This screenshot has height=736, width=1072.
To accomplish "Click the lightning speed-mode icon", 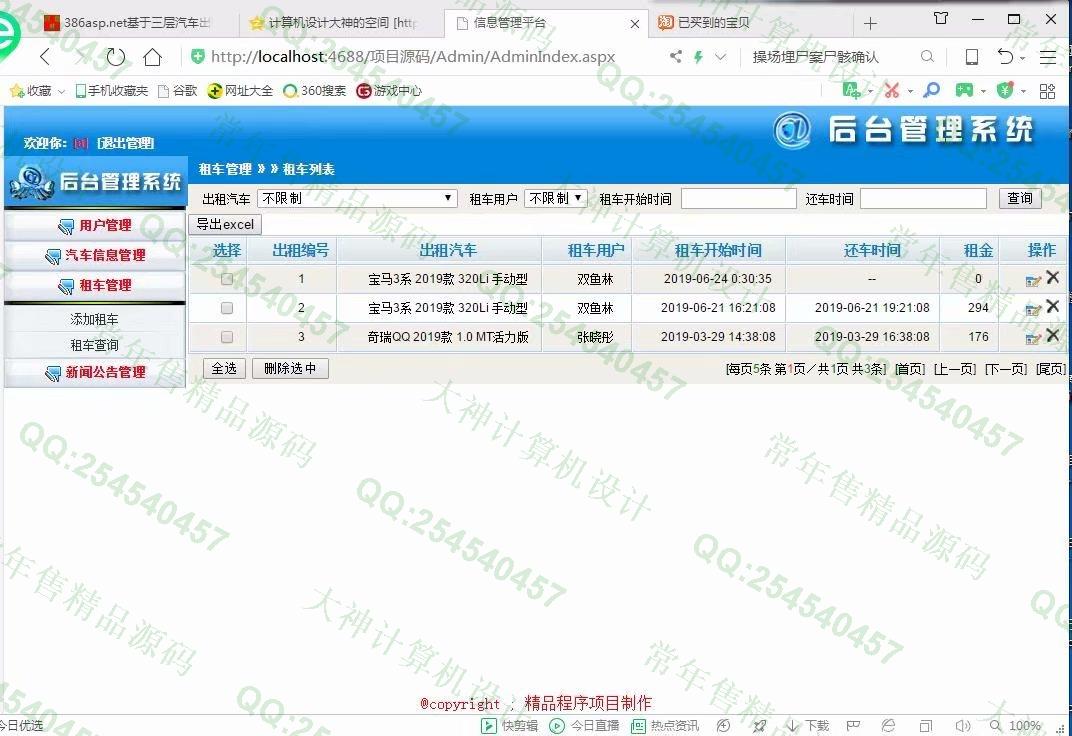I will [x=698, y=57].
